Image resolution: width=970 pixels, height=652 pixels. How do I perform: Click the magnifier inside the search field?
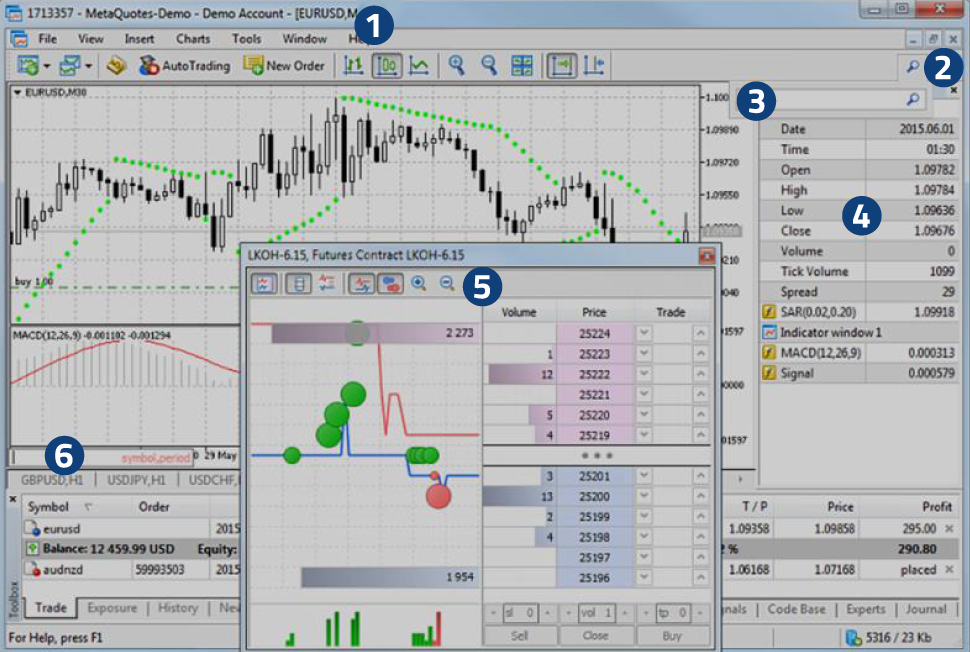[x=913, y=99]
